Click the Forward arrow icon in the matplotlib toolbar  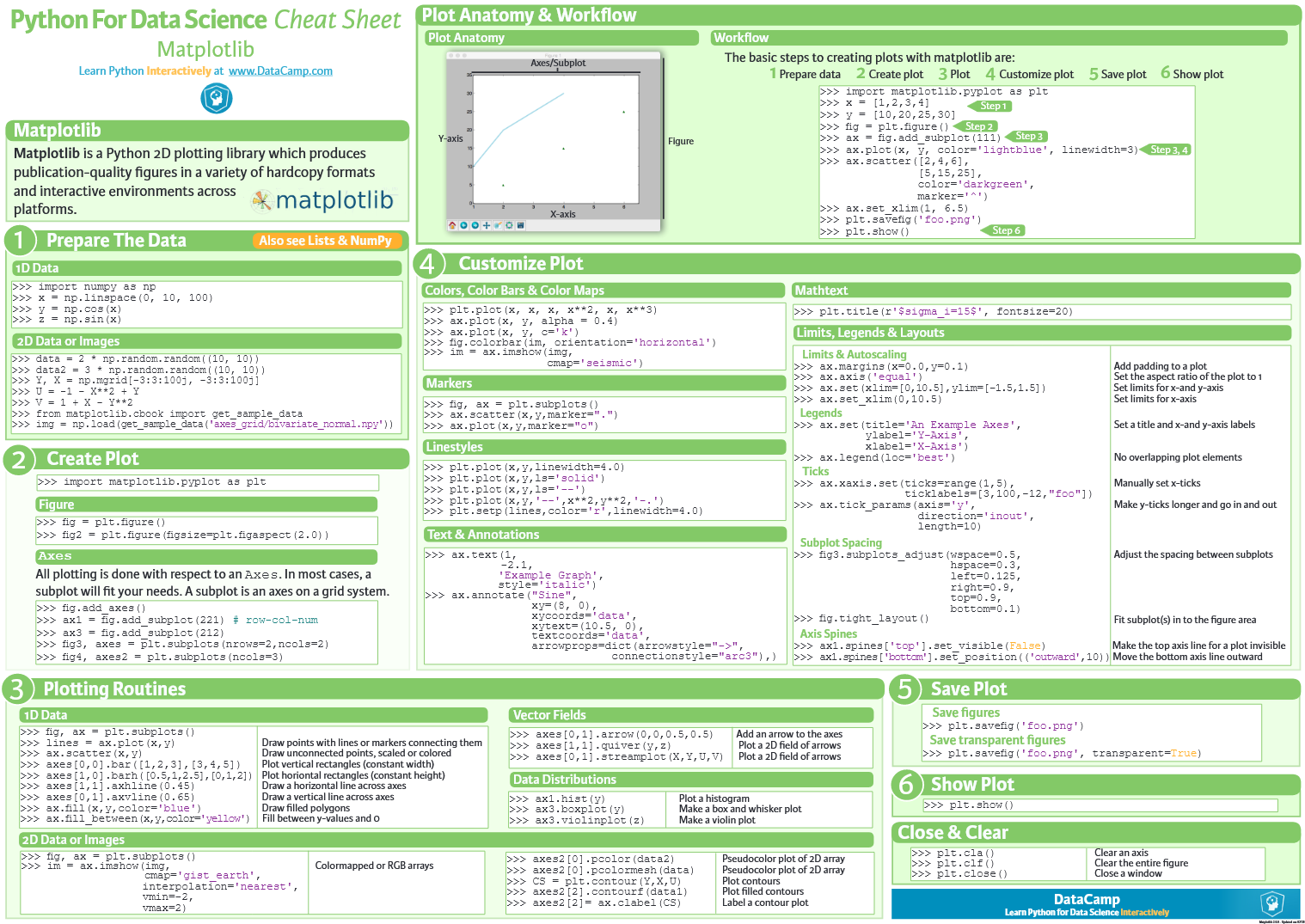click(x=475, y=225)
